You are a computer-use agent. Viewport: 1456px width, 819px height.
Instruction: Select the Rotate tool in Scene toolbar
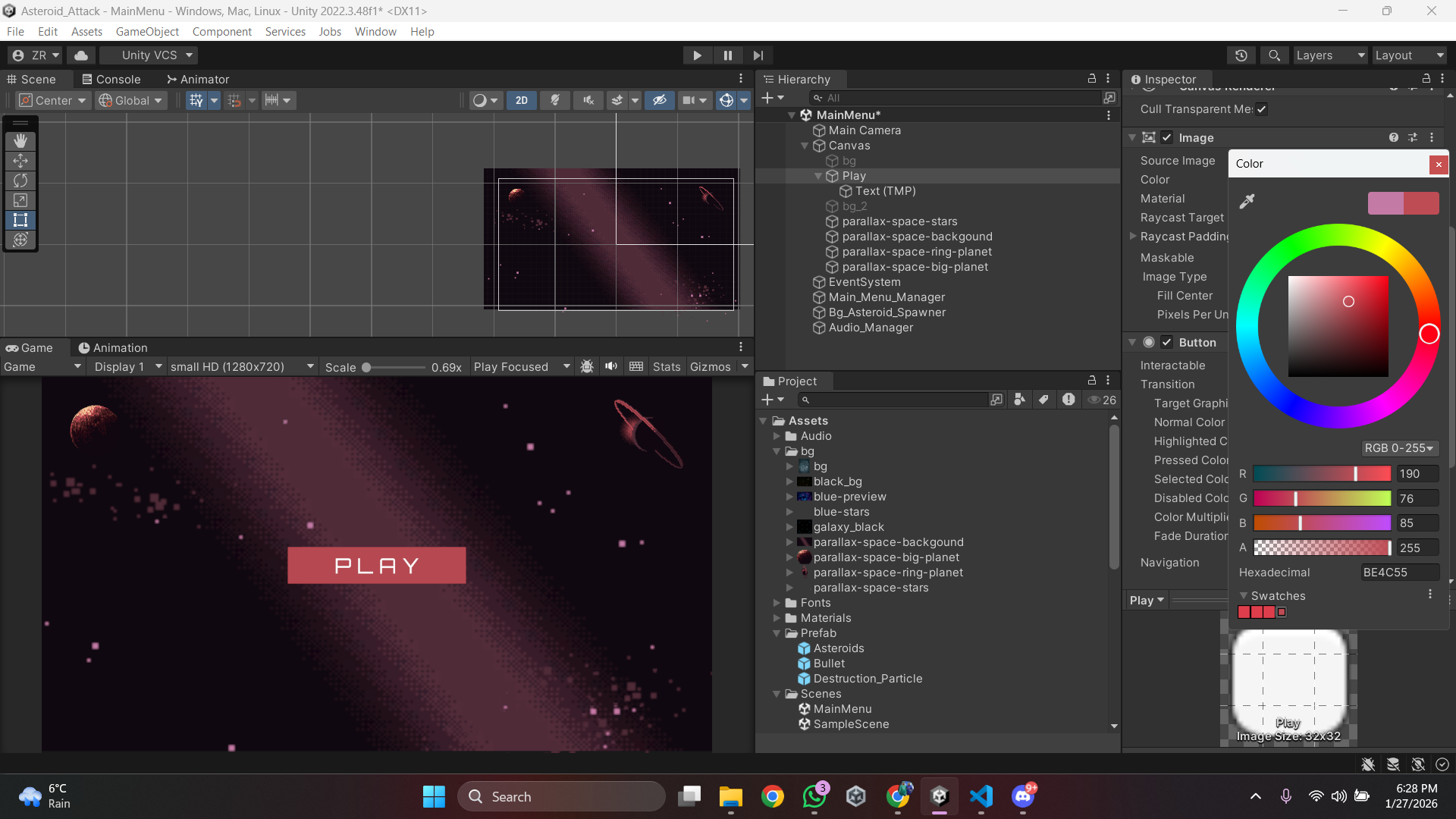(20, 180)
